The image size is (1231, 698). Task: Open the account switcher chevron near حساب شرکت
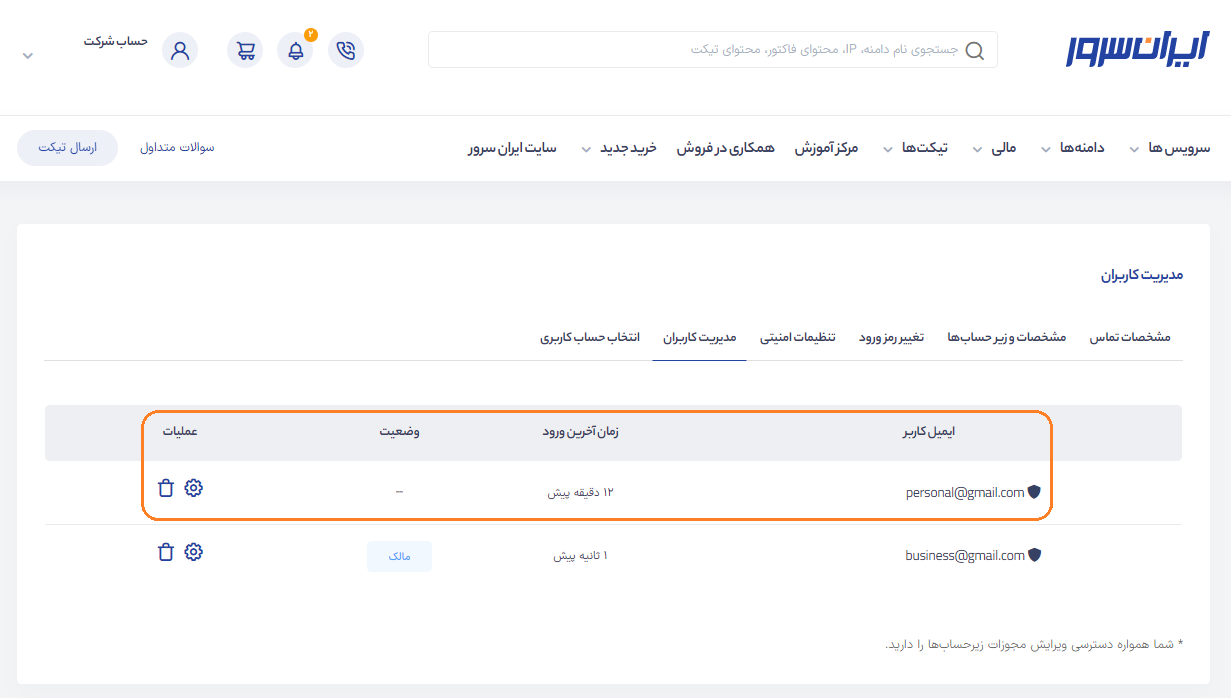pos(28,56)
